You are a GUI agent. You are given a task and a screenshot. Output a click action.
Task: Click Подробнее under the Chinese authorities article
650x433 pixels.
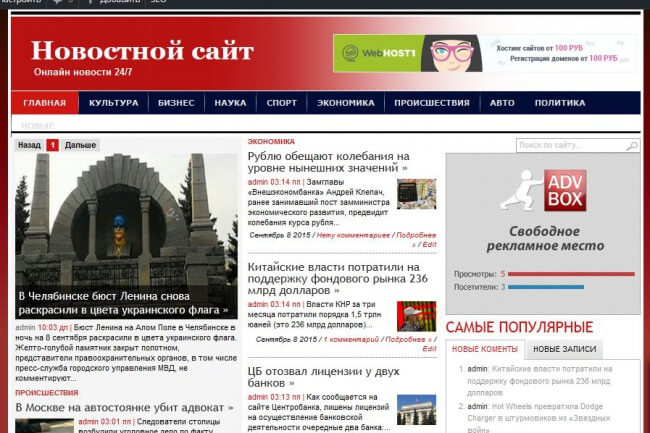coord(408,339)
